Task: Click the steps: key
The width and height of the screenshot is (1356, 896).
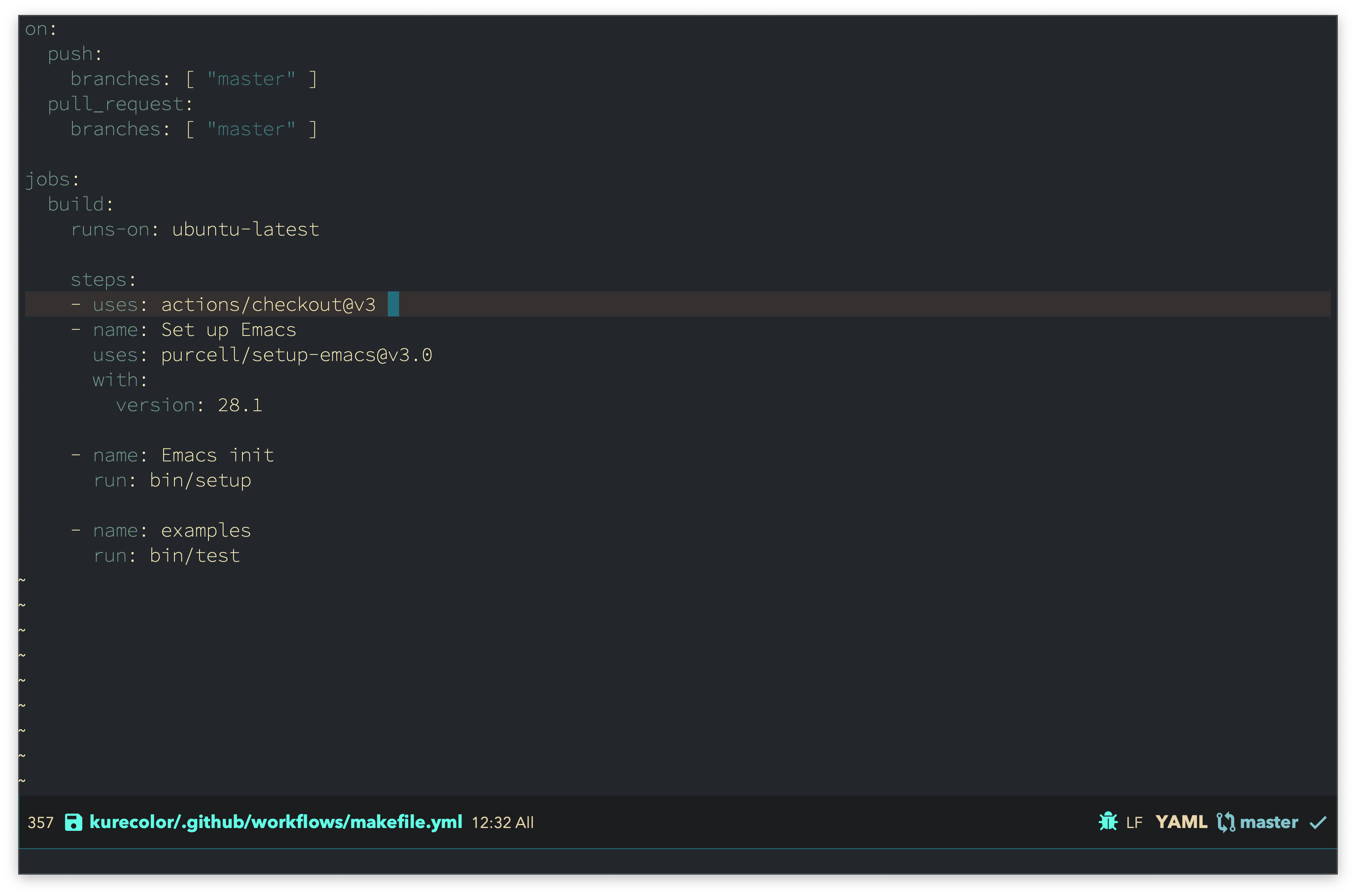Action: (x=103, y=279)
